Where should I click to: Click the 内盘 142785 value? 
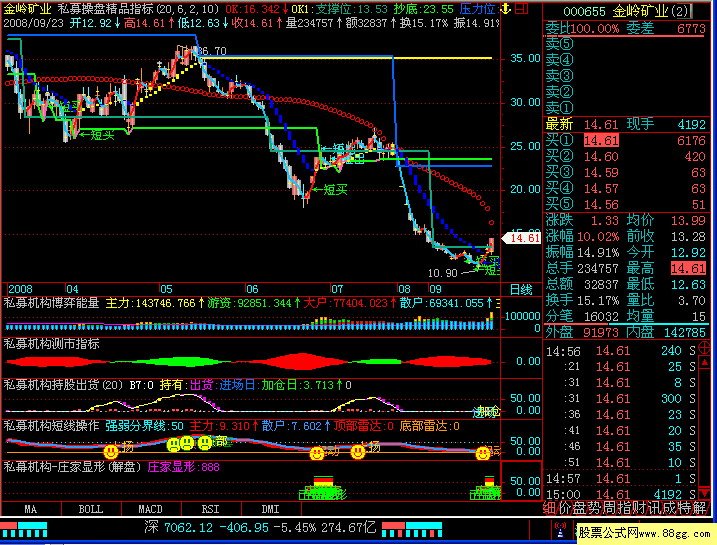[684, 332]
